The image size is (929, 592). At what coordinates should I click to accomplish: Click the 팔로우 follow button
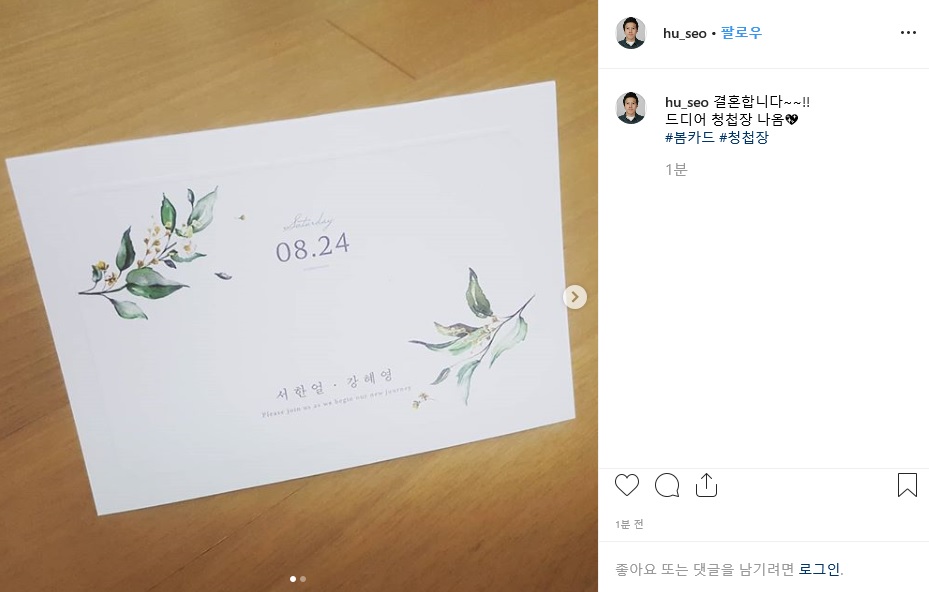[741, 33]
